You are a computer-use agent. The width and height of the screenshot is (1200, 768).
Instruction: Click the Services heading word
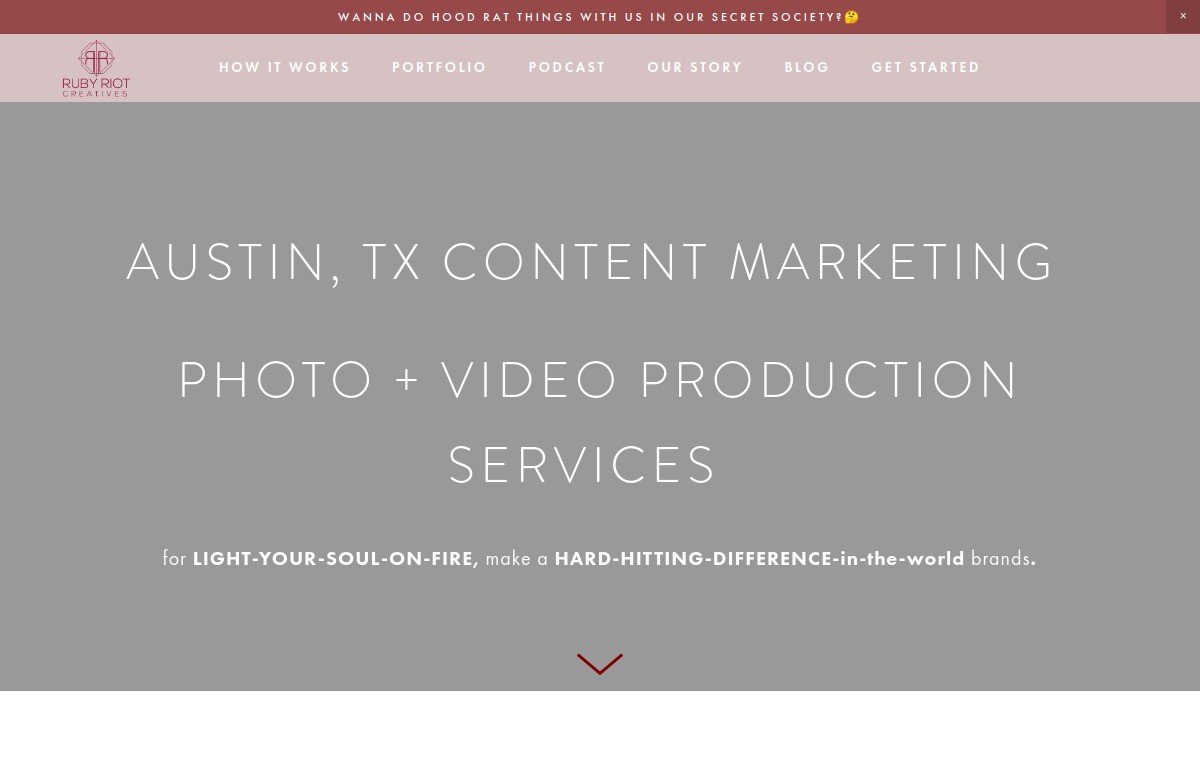(582, 465)
